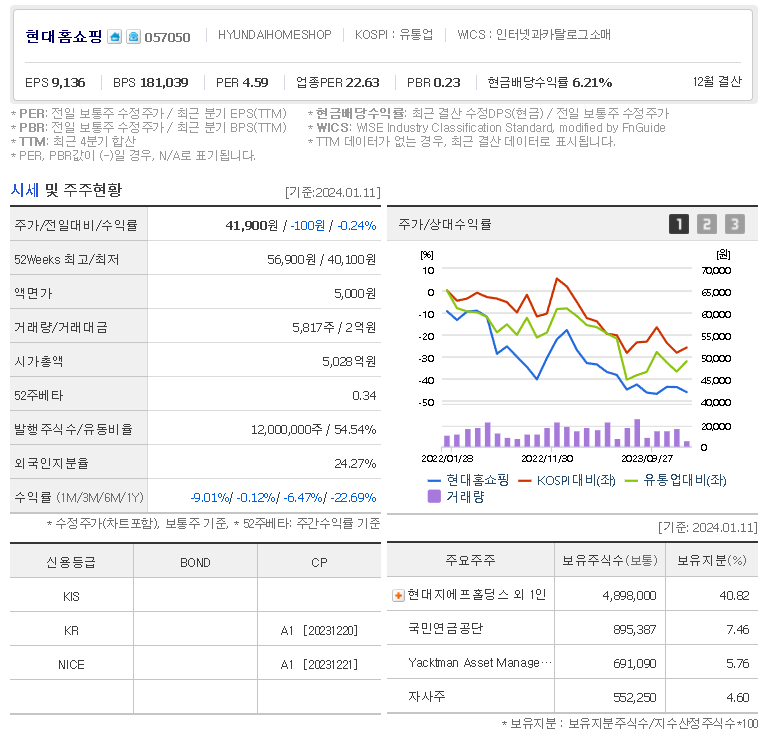Click the NICE CP rating A1 [20231221]
Viewport: 768px width, 740px height.
pos(319,664)
